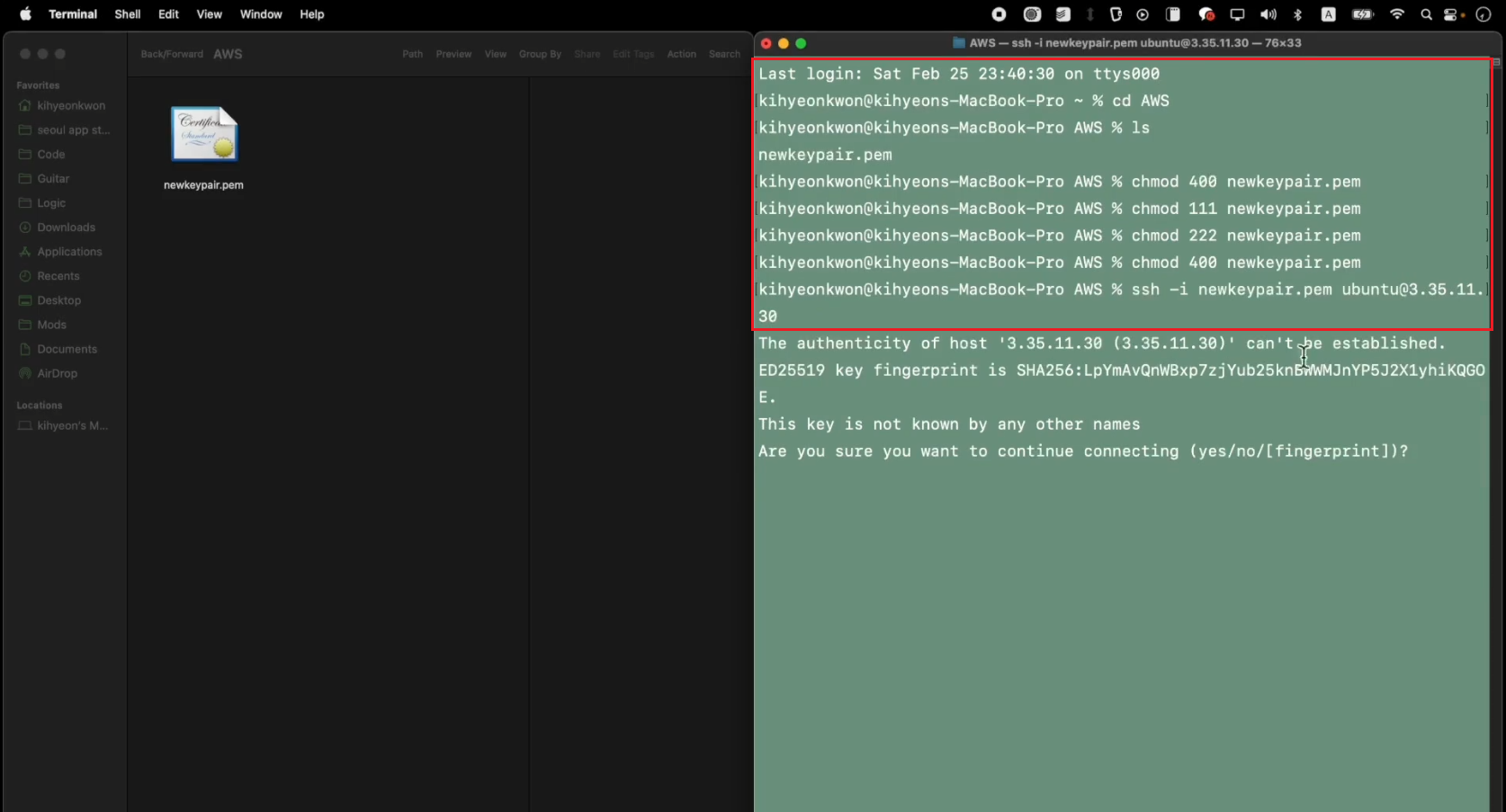Click the Terminal window's yellow minimize button

tap(784, 43)
